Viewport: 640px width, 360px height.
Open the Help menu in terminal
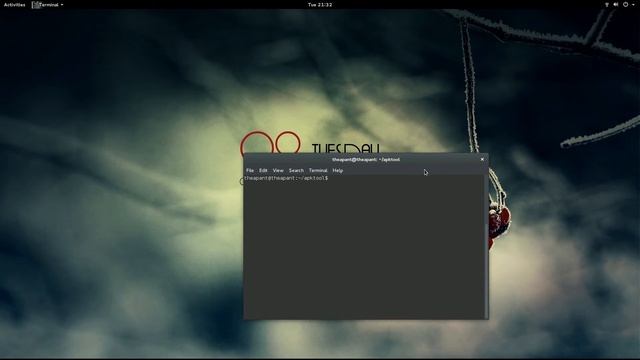[338, 171]
